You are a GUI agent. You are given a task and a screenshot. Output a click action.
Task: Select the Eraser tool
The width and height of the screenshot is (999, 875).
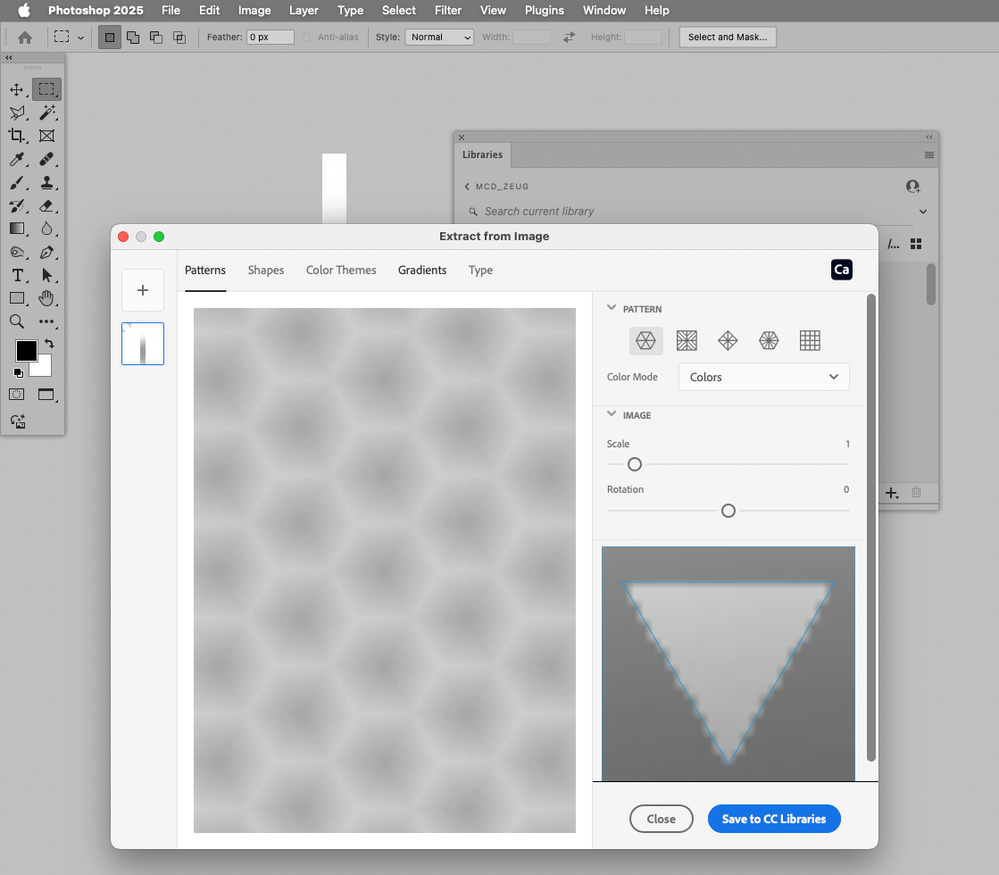coord(47,206)
